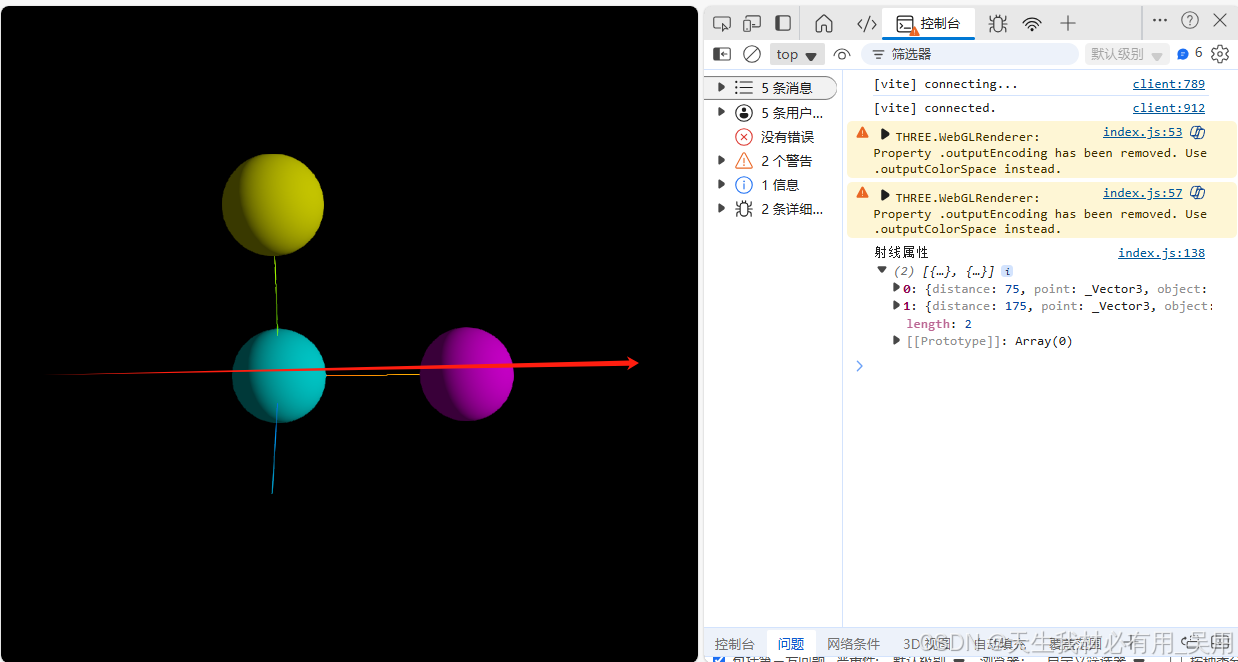Click the Copilot explain icon beside index.js:53
Viewport: 1238px width, 662px height.
pyautogui.click(x=1197, y=132)
